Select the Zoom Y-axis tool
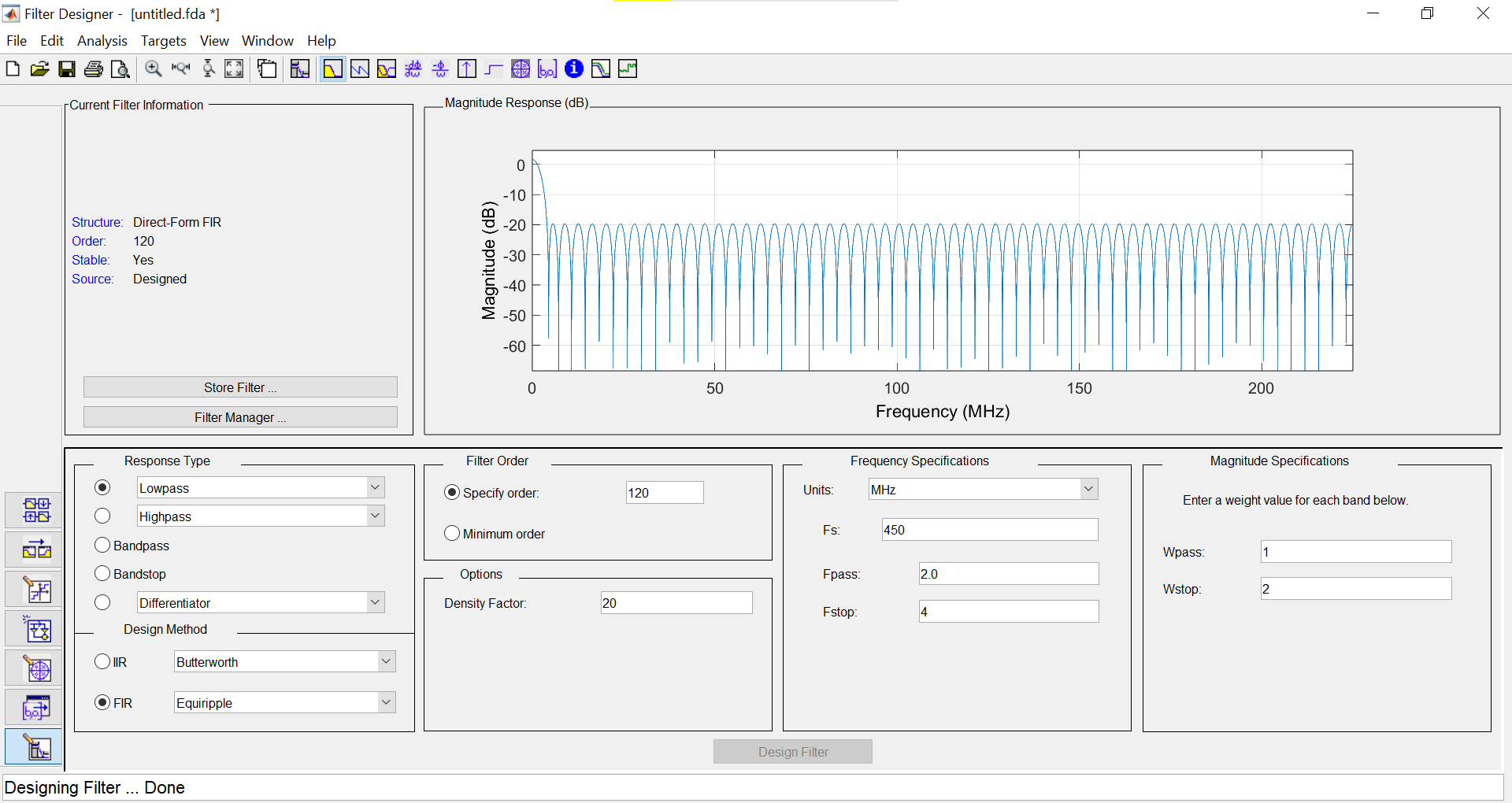This screenshot has height=803, width=1512. (209, 69)
